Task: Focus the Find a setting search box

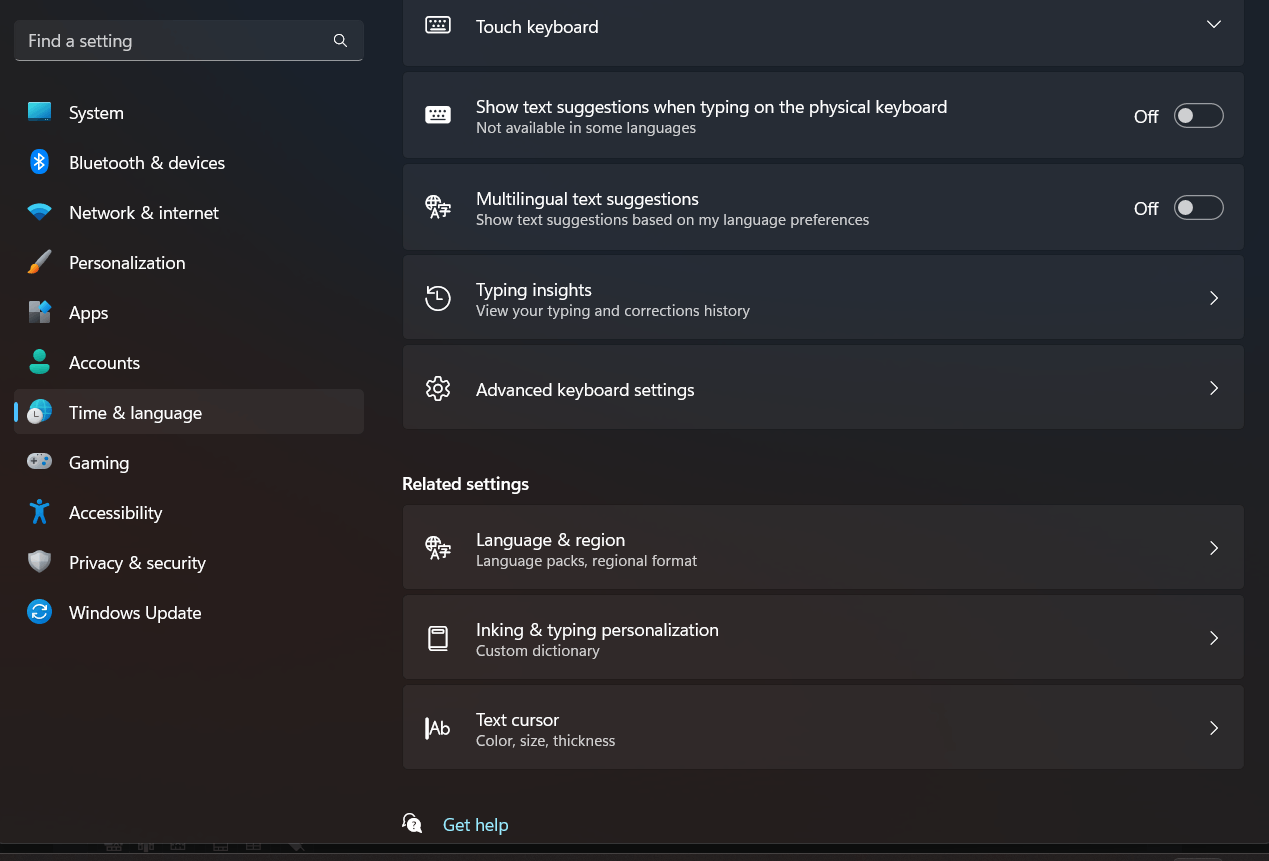Action: [x=175, y=41]
